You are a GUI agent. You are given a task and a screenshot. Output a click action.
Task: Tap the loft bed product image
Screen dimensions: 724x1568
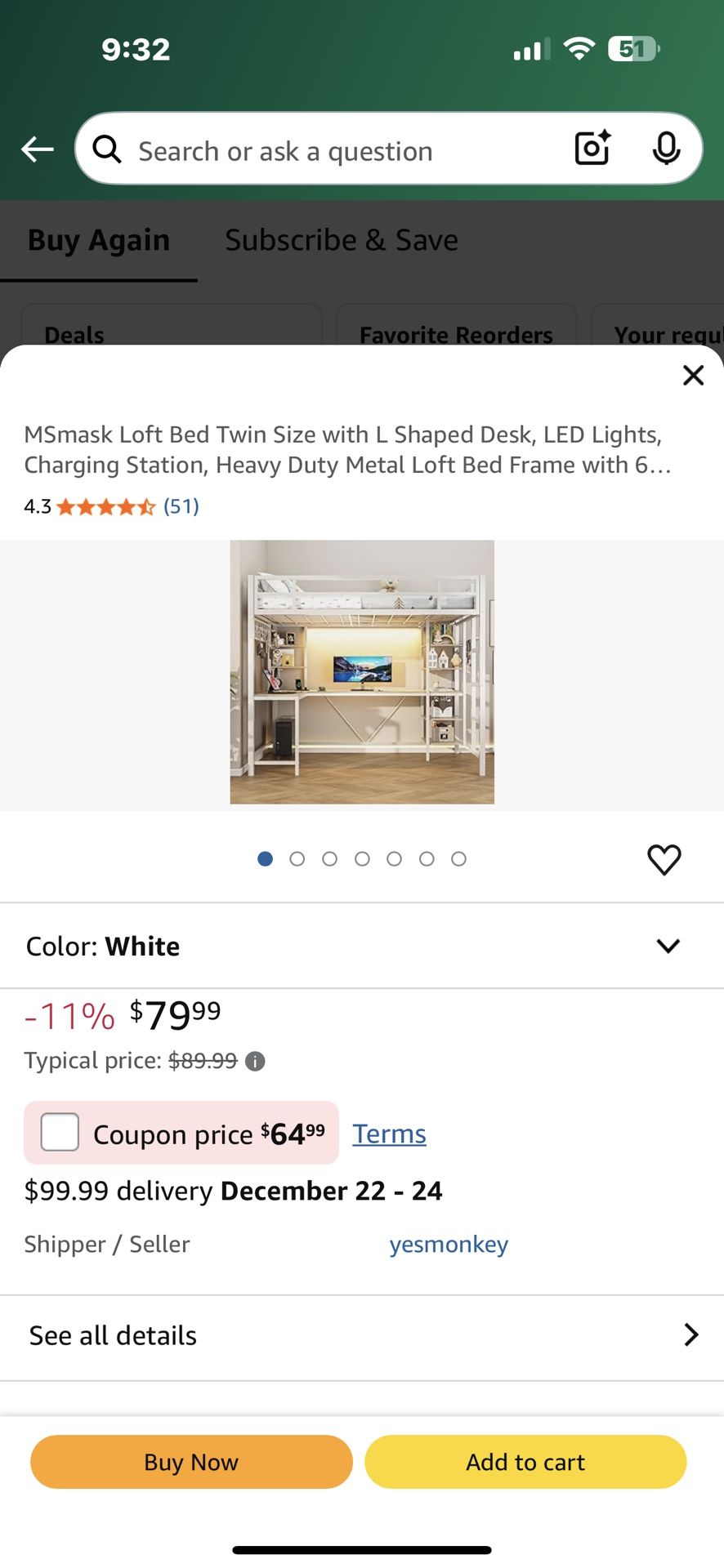(362, 672)
